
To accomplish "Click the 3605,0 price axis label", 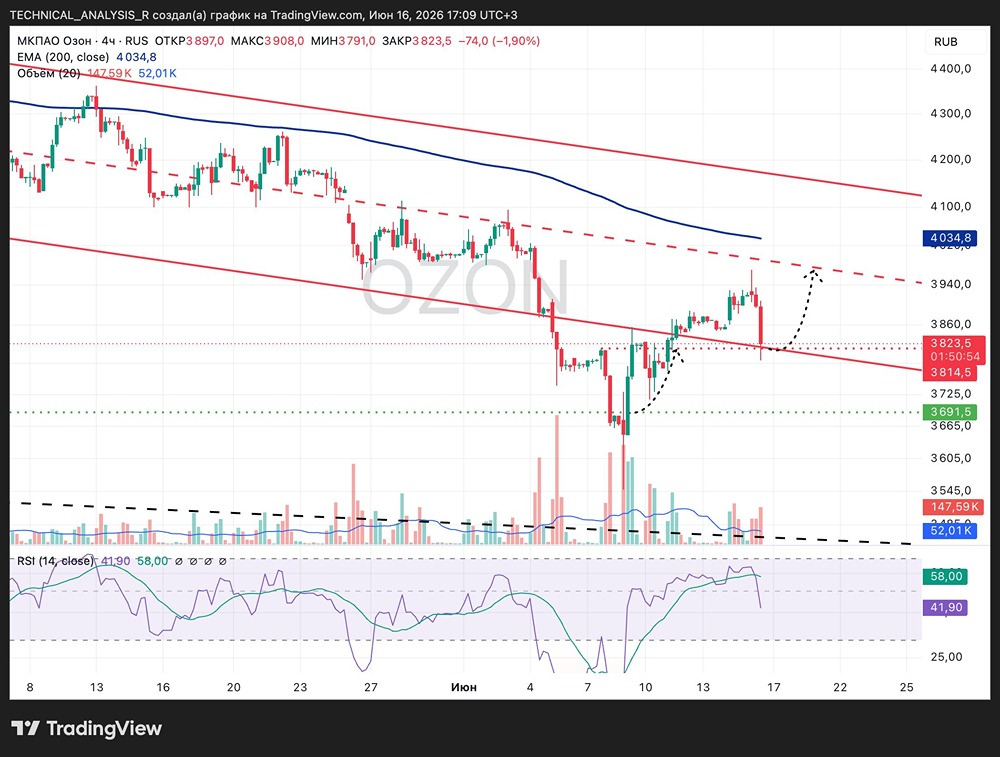I will (x=951, y=459).
